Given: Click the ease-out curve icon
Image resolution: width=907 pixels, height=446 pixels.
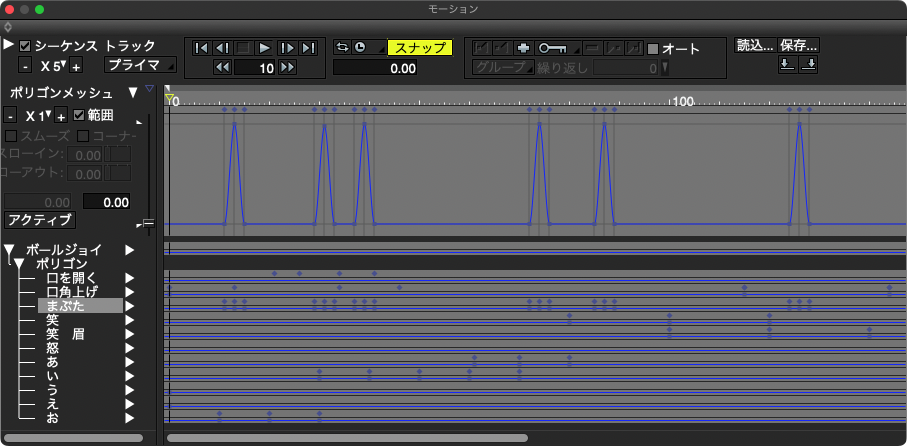Looking at the screenshot, I should (634, 47).
